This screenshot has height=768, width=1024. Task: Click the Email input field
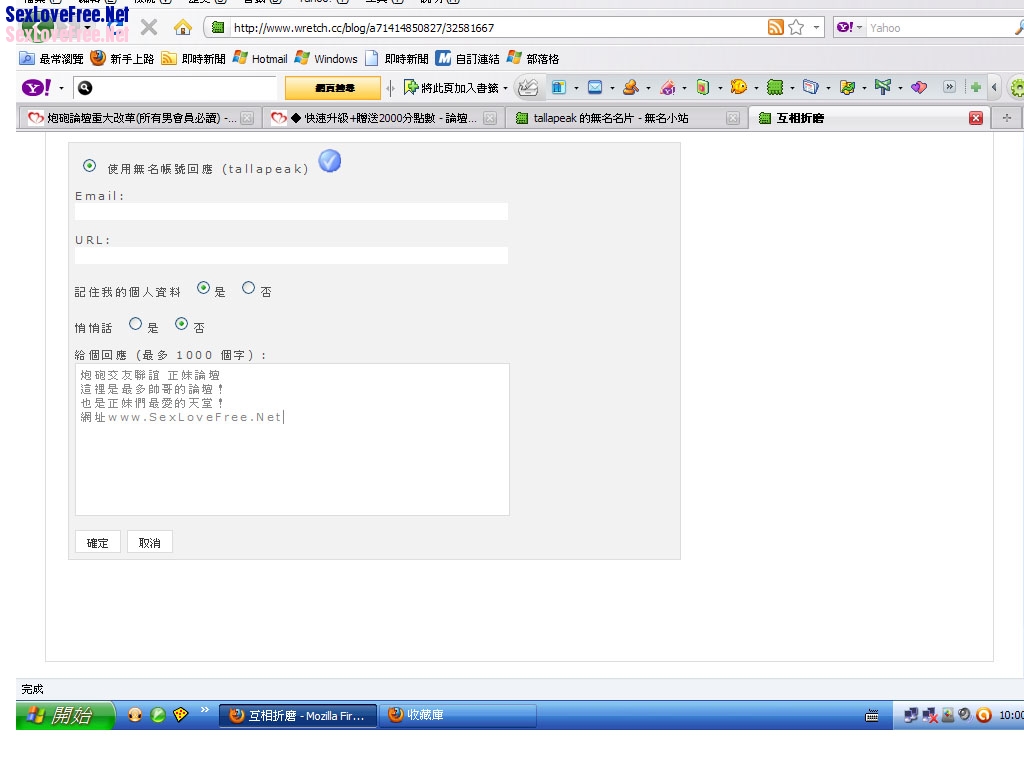pyautogui.click(x=291, y=212)
